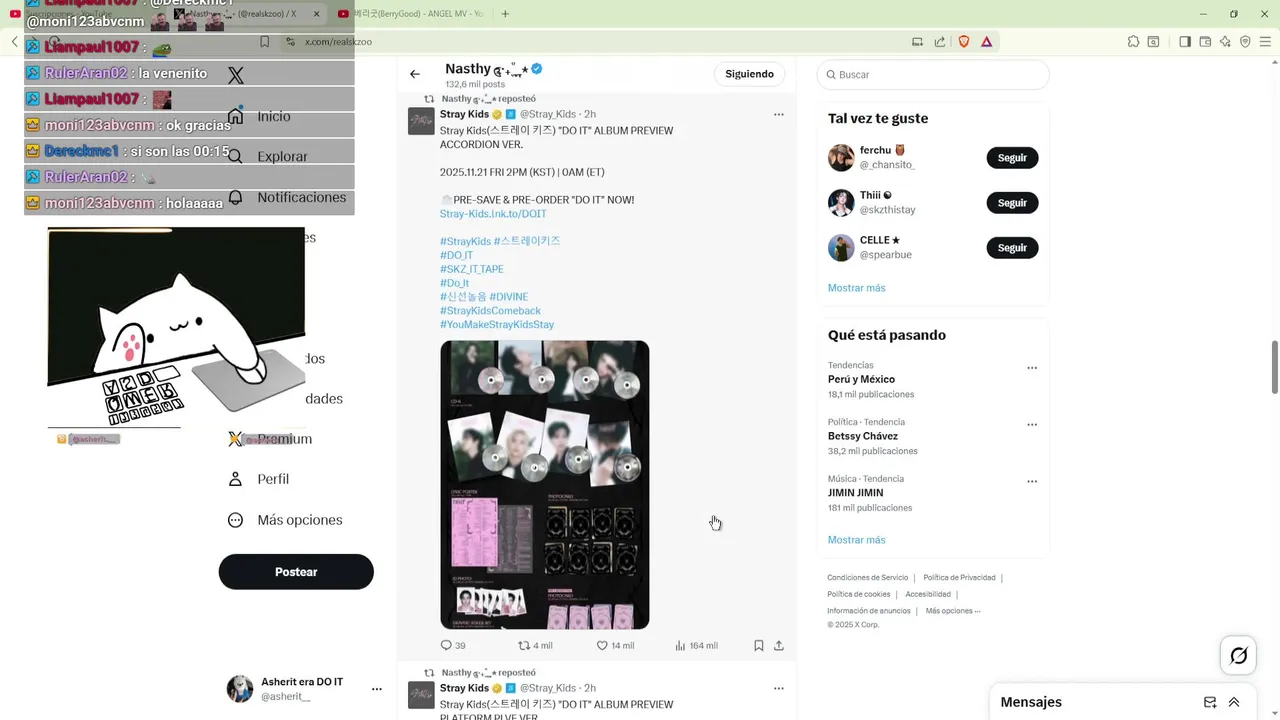
Task: Switch to BerryGood ANGEL MV YouTube tab
Action: [x=414, y=14]
